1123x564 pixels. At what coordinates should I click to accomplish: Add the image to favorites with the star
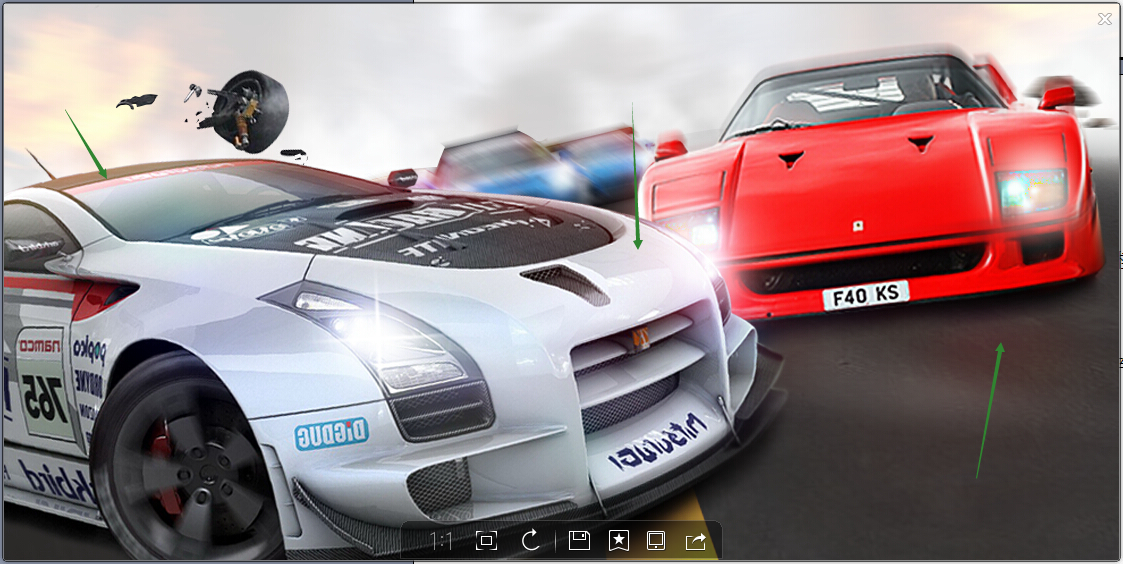tap(619, 540)
